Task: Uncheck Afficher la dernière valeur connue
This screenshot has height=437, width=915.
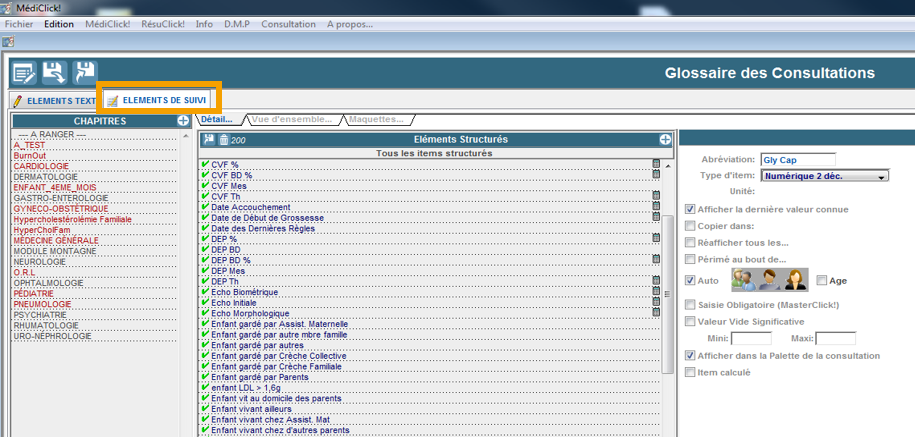Action: [x=690, y=209]
